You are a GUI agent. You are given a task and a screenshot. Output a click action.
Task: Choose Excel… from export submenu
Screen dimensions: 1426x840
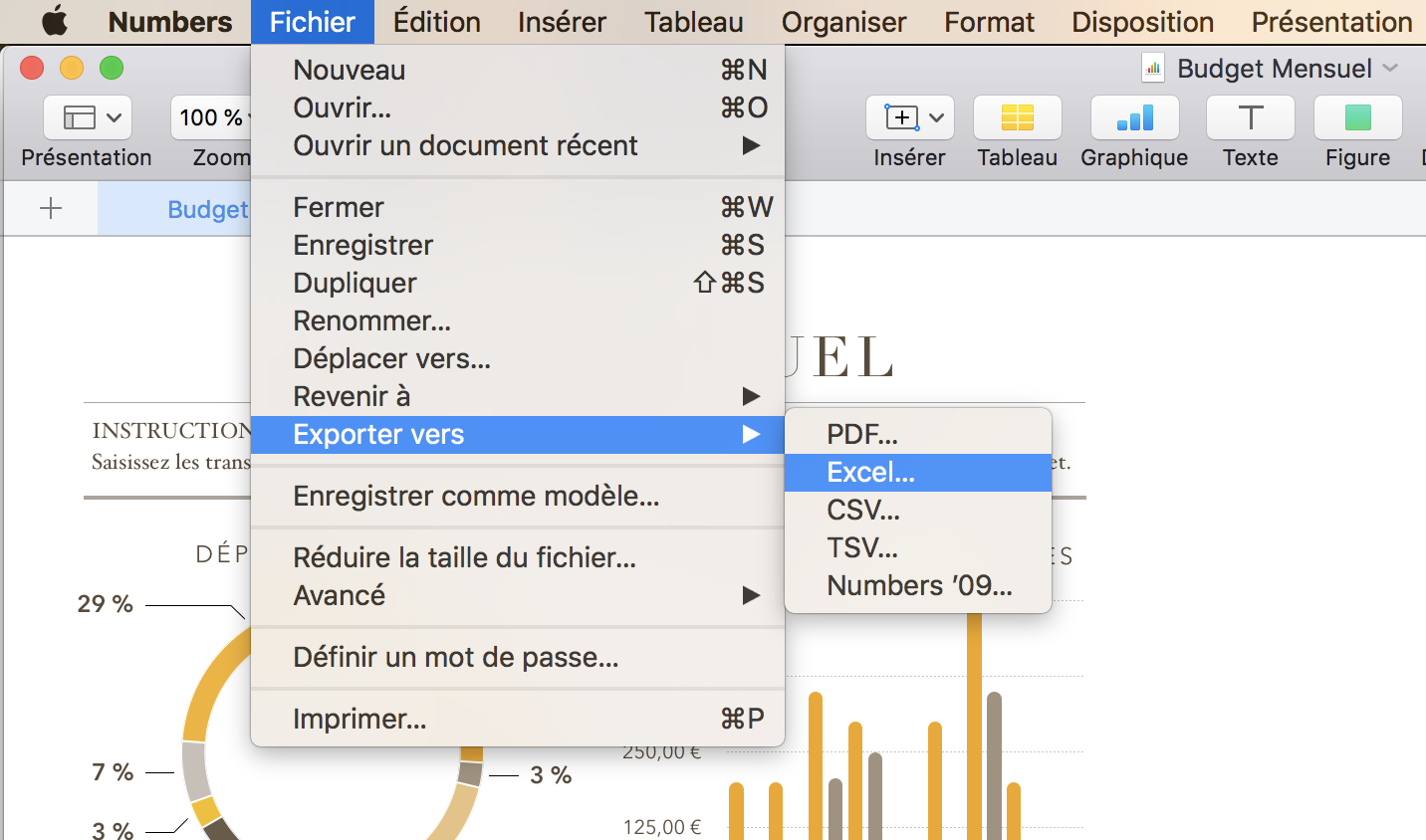coord(870,473)
